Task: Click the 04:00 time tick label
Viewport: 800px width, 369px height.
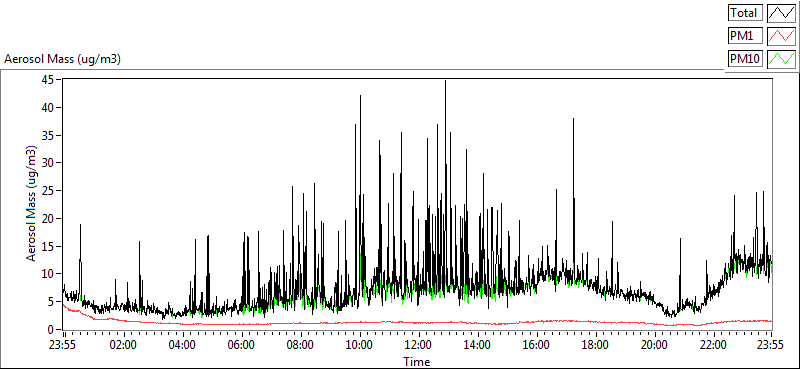Action: coord(182,344)
